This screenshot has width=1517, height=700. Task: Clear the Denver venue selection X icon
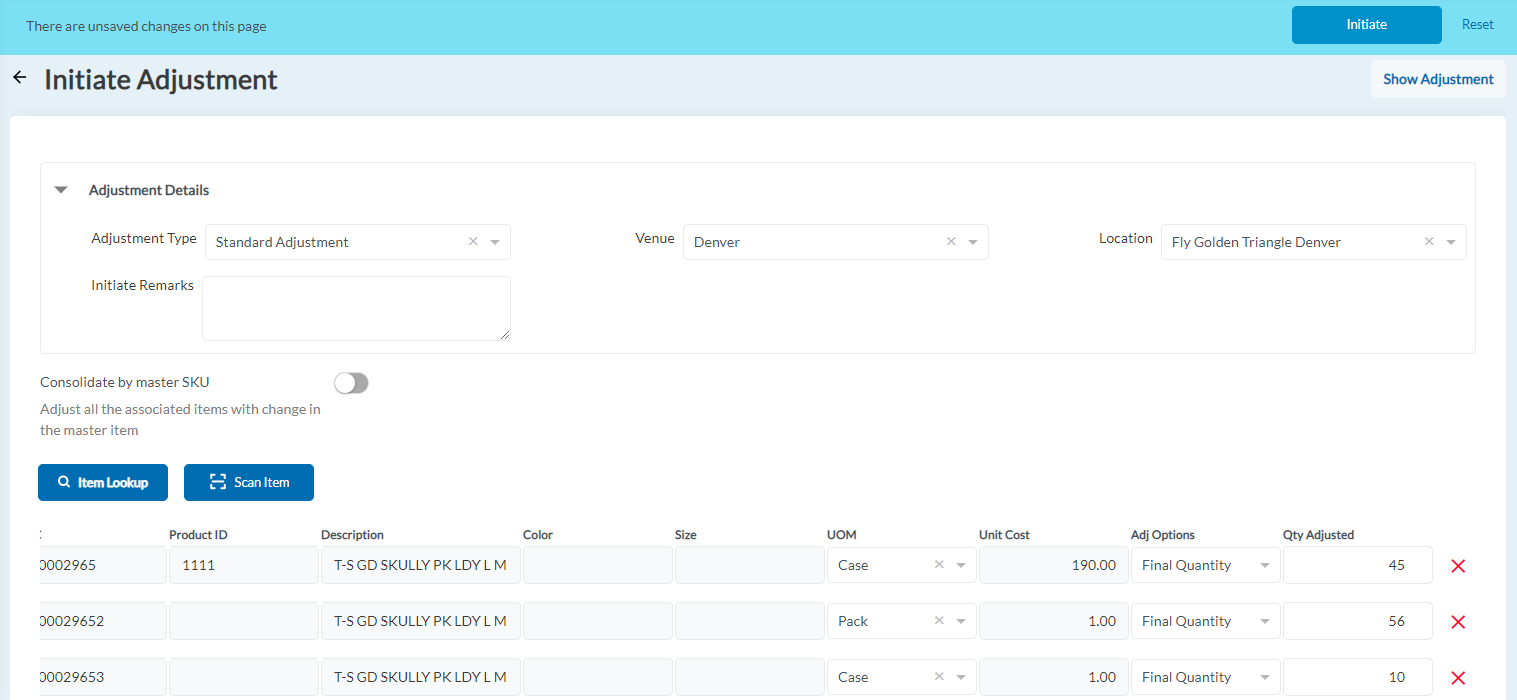point(951,241)
